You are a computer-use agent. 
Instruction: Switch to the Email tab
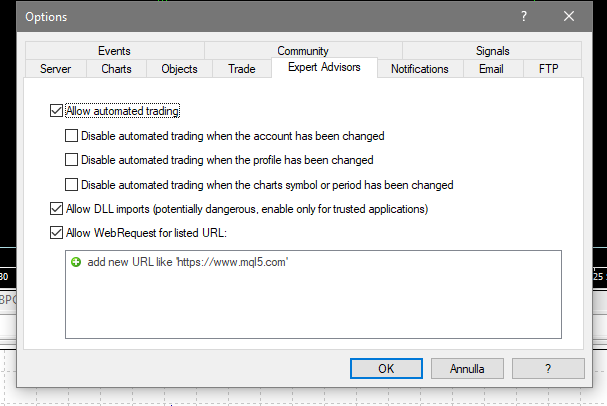(x=491, y=69)
